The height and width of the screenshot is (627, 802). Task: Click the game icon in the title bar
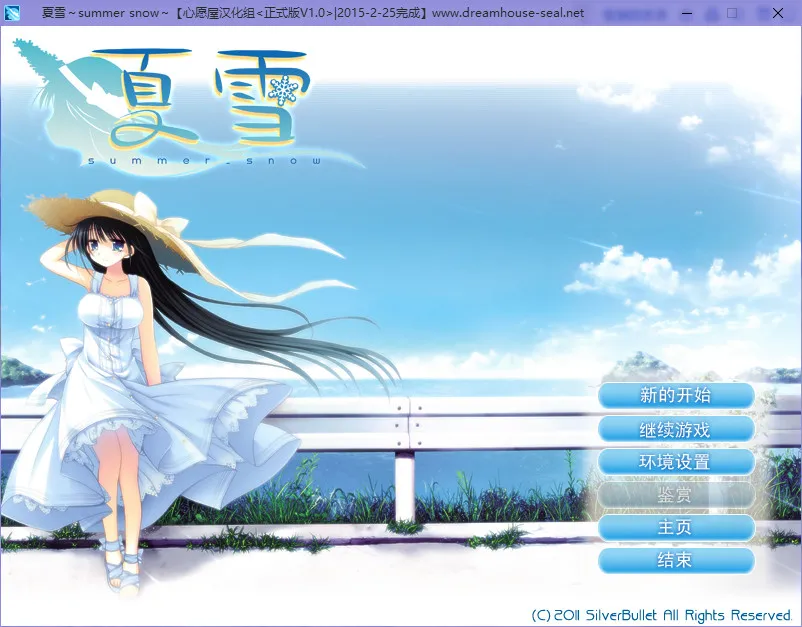[15, 13]
